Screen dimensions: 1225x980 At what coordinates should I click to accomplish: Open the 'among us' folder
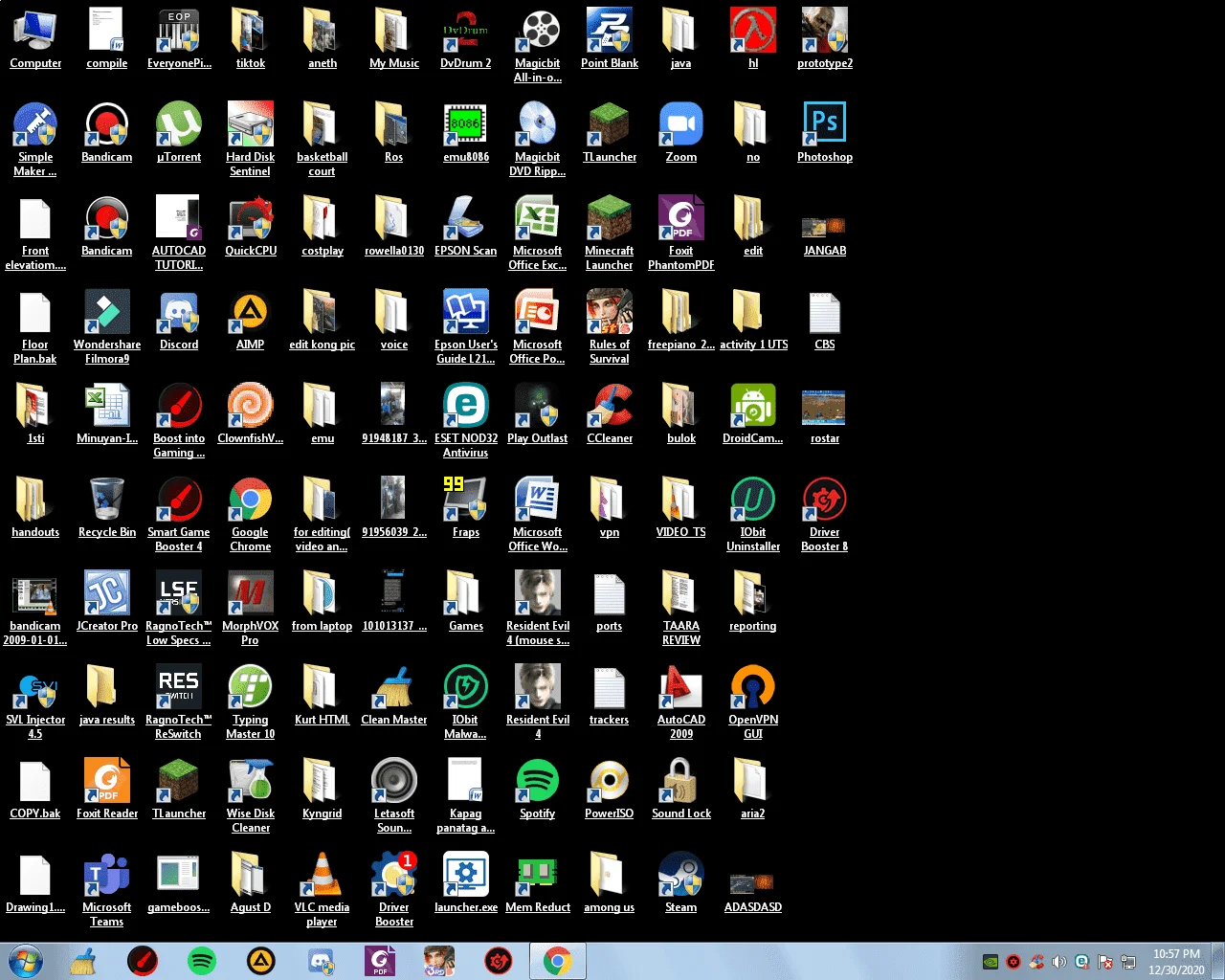[x=610, y=882]
